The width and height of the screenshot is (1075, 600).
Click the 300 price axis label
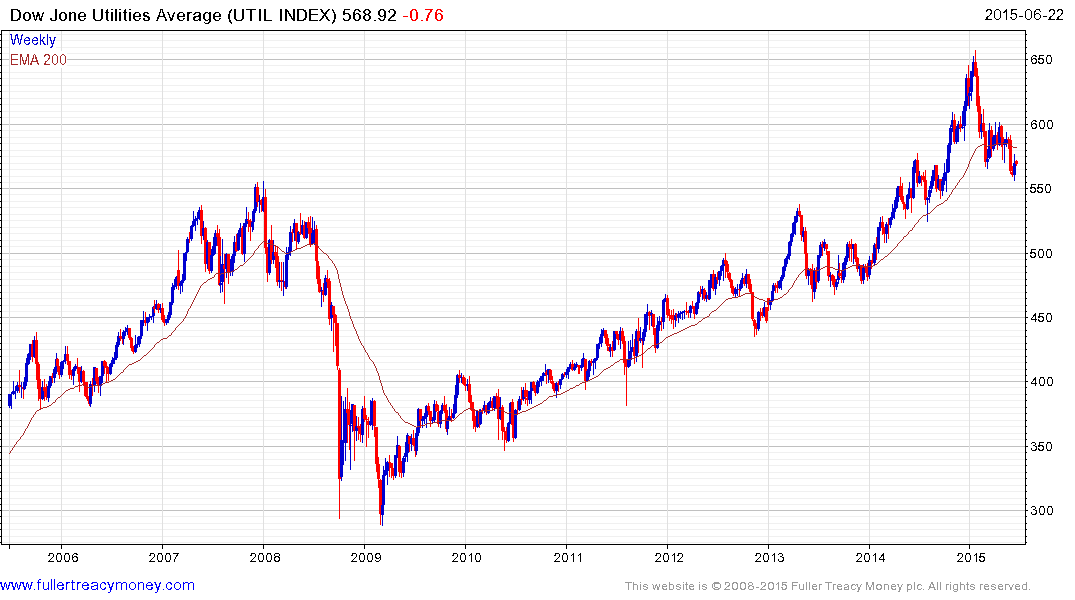pos(1041,511)
